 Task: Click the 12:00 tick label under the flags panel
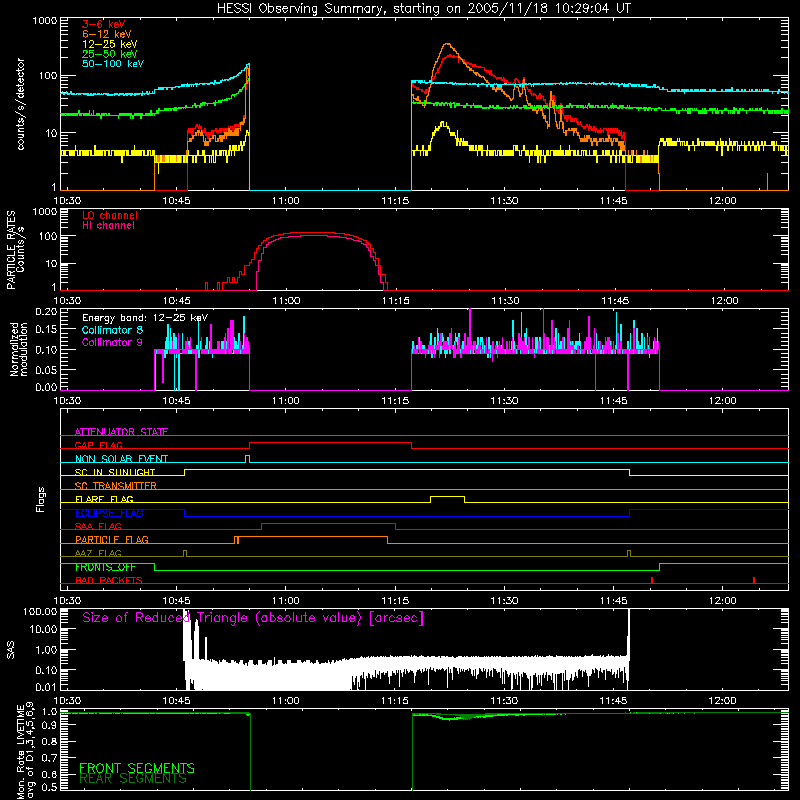point(723,601)
